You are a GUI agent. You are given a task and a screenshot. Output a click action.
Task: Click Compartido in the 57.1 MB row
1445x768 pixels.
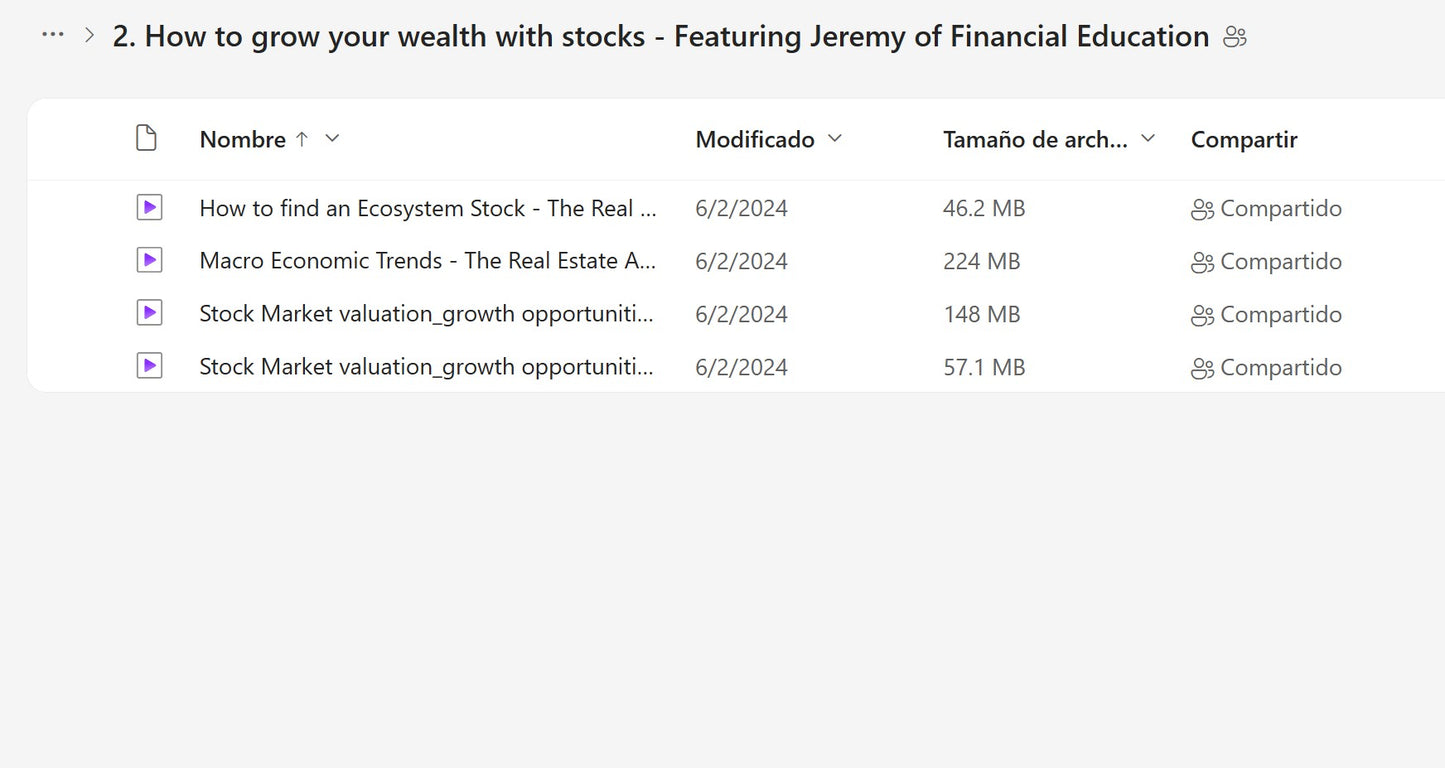[x=1281, y=367]
